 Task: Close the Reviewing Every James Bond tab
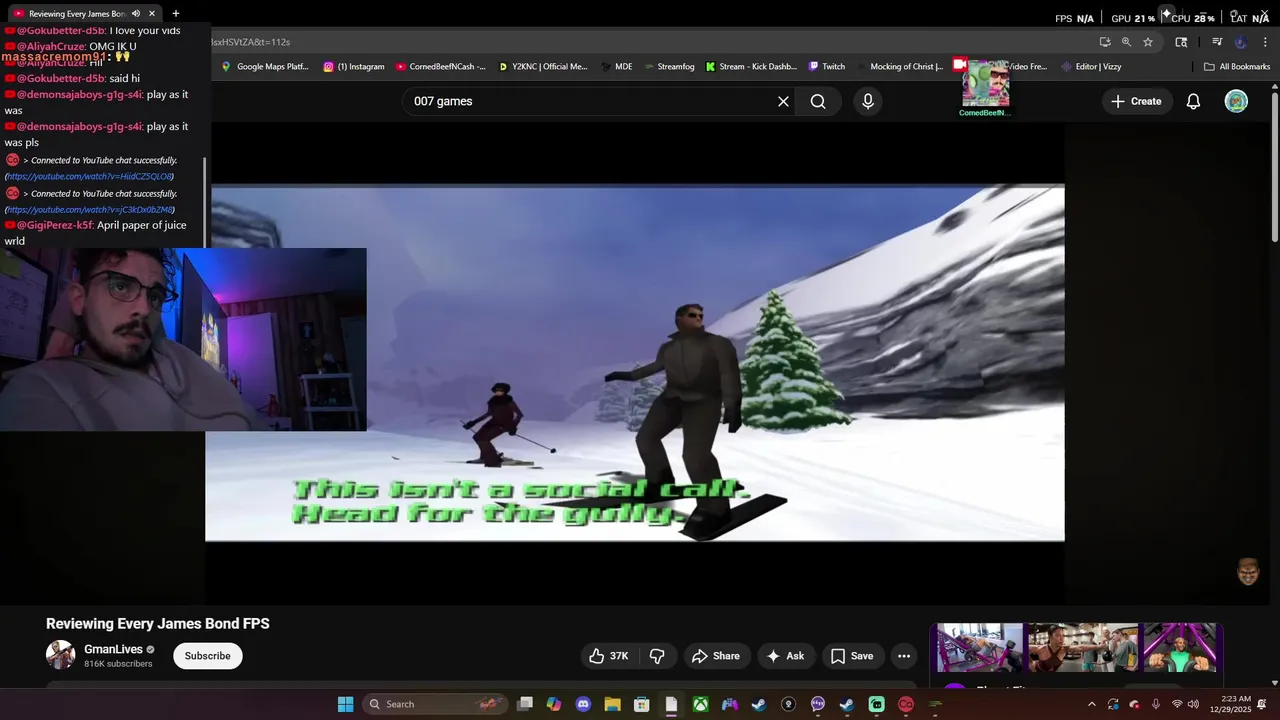[152, 14]
